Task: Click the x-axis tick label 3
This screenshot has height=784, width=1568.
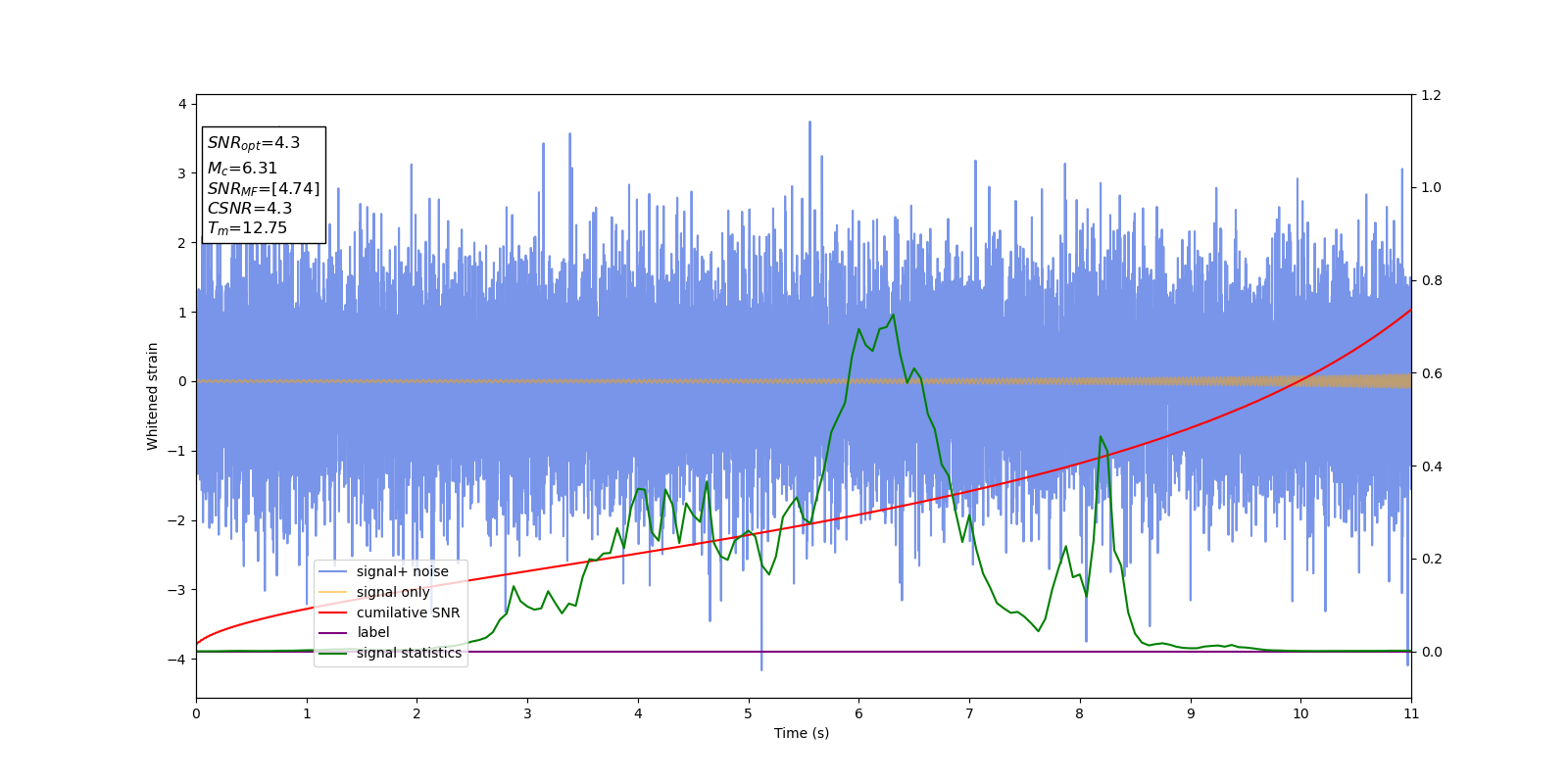Action: pos(527,713)
